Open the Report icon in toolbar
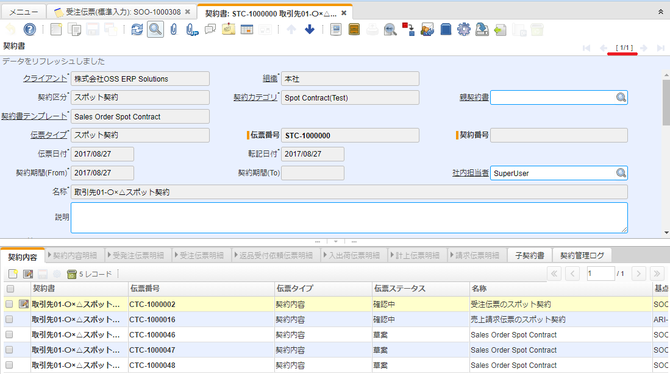 point(336,29)
